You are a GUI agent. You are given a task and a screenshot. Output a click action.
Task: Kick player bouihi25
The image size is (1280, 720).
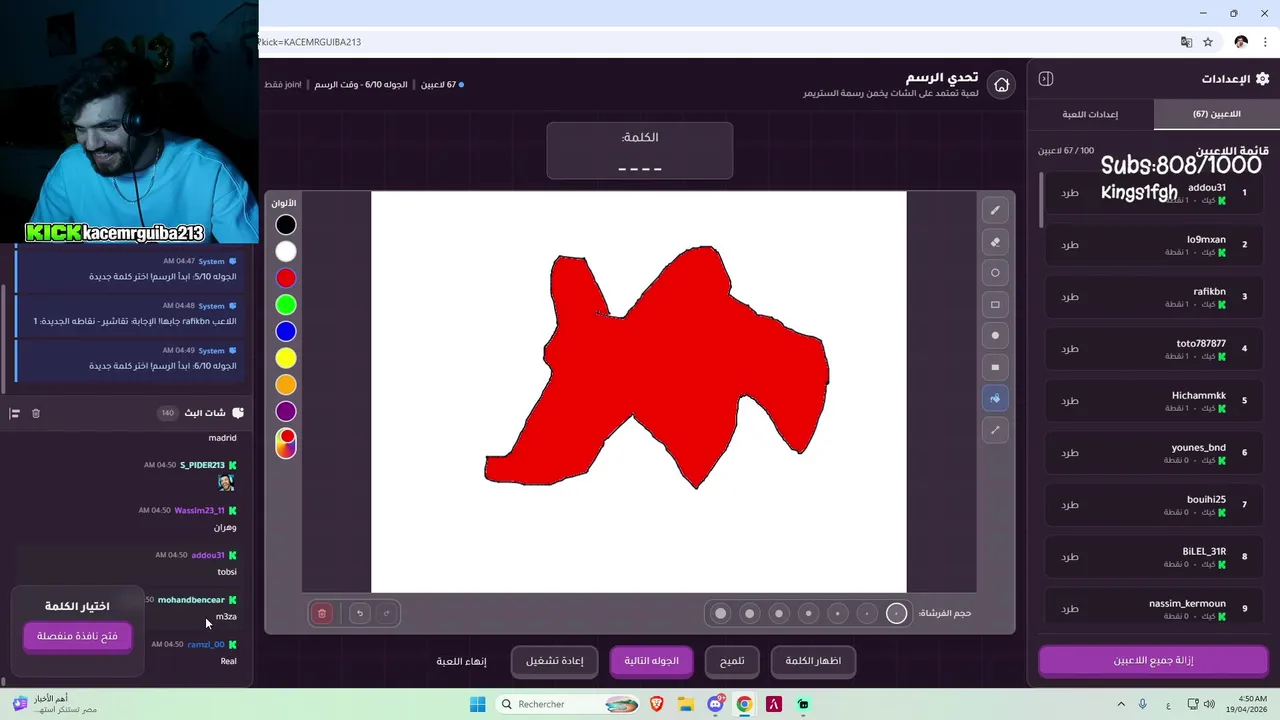coord(1070,505)
